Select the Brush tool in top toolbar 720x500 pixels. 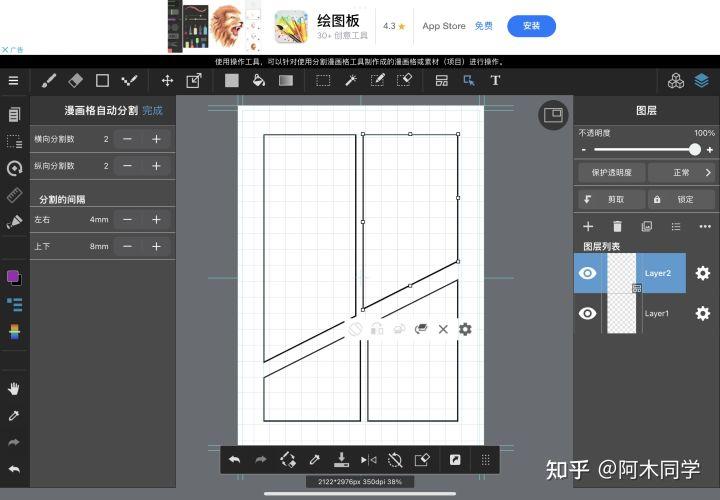point(49,81)
